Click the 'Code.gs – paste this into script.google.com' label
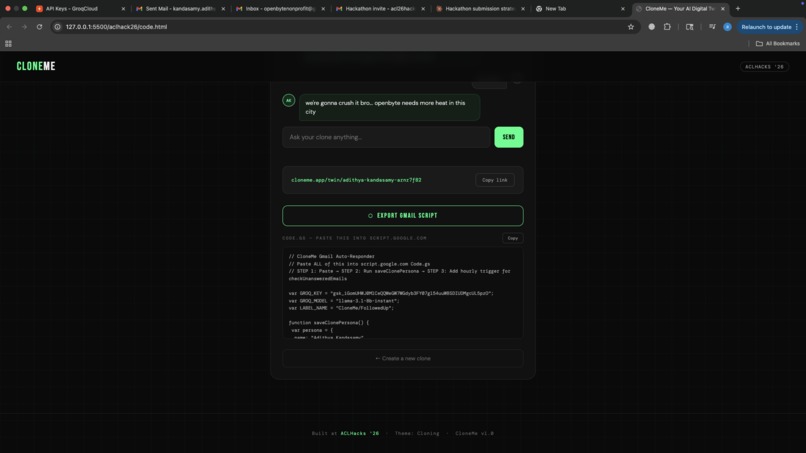The height and width of the screenshot is (453, 806). 354,238
